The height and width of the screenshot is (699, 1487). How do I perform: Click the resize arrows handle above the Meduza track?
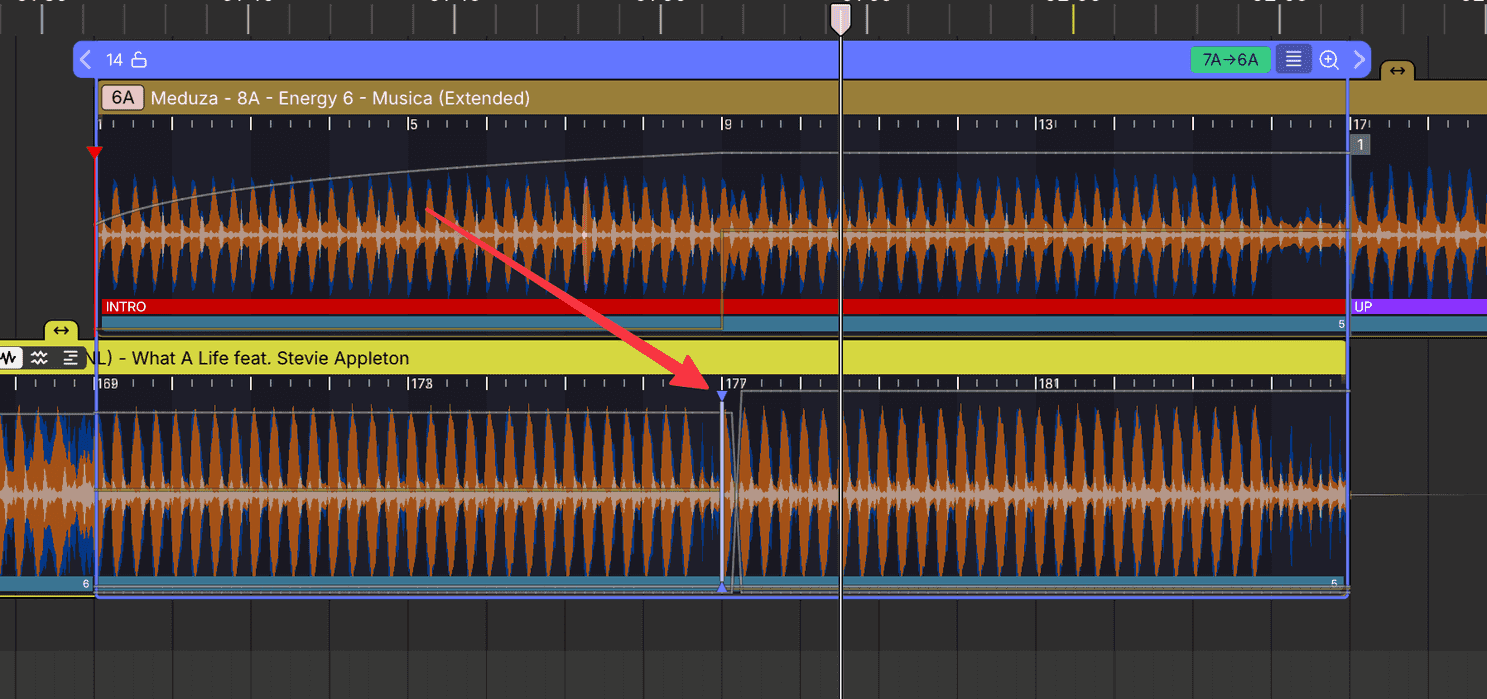[x=1397, y=71]
